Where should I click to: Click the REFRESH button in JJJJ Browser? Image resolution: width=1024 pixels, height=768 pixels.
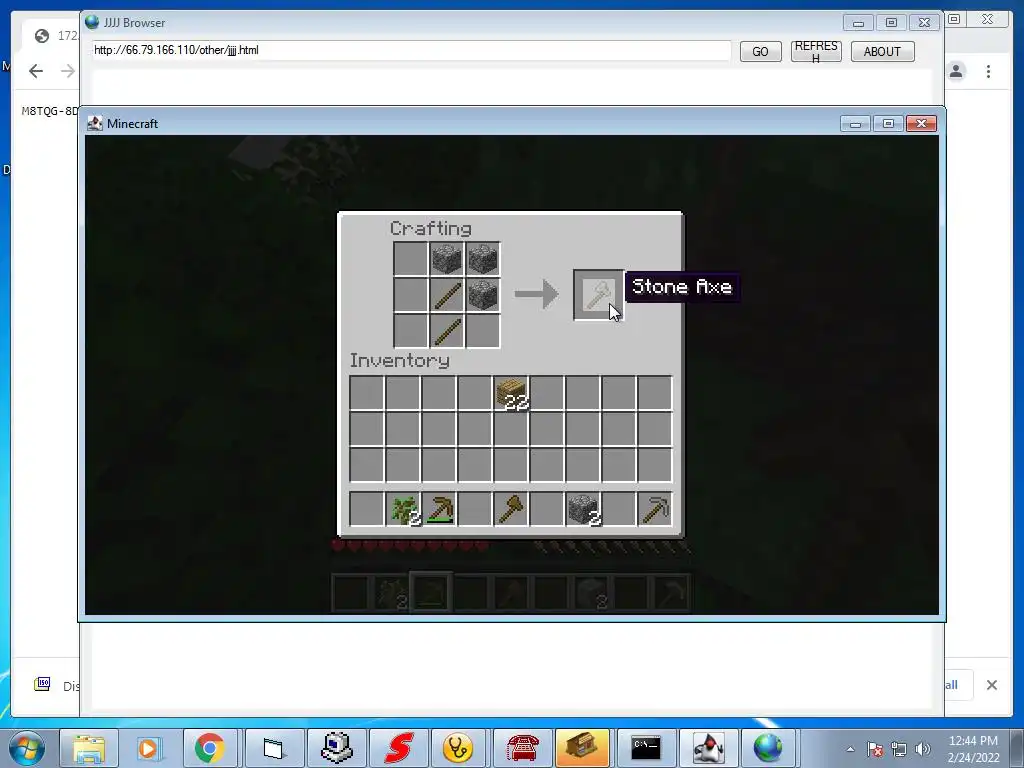pyautogui.click(x=816, y=52)
